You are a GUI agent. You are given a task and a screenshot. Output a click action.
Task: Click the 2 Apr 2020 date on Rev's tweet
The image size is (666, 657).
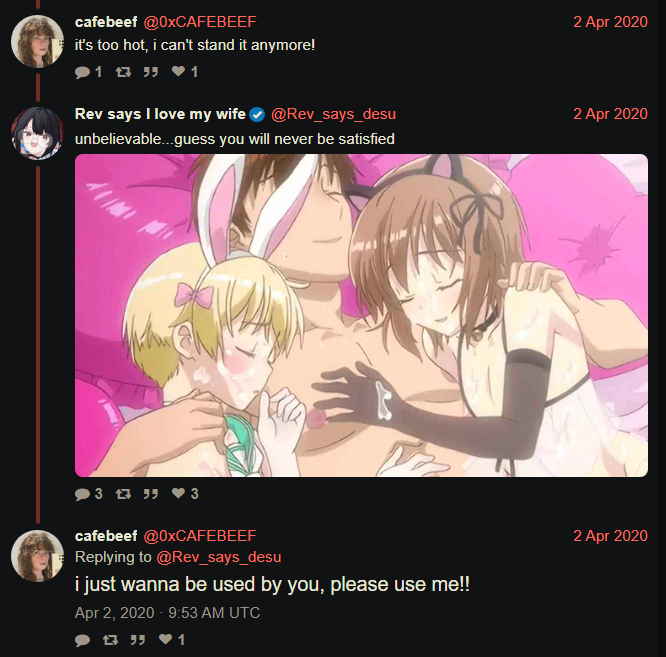[x=610, y=114]
